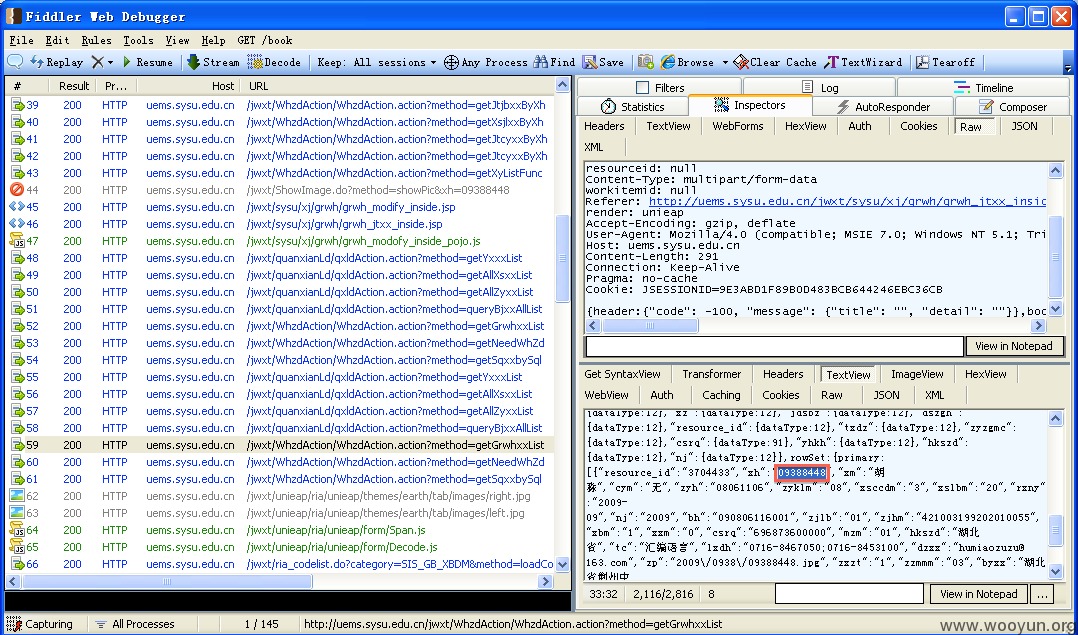Open the File menu
Image resolution: width=1078 pixels, height=635 pixels.
(22, 41)
